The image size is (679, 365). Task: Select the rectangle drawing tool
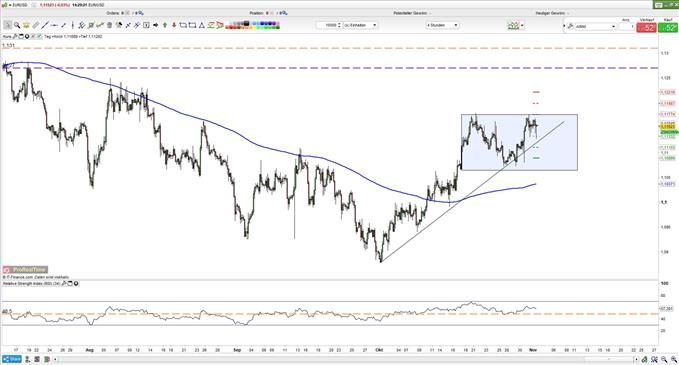[192, 25]
